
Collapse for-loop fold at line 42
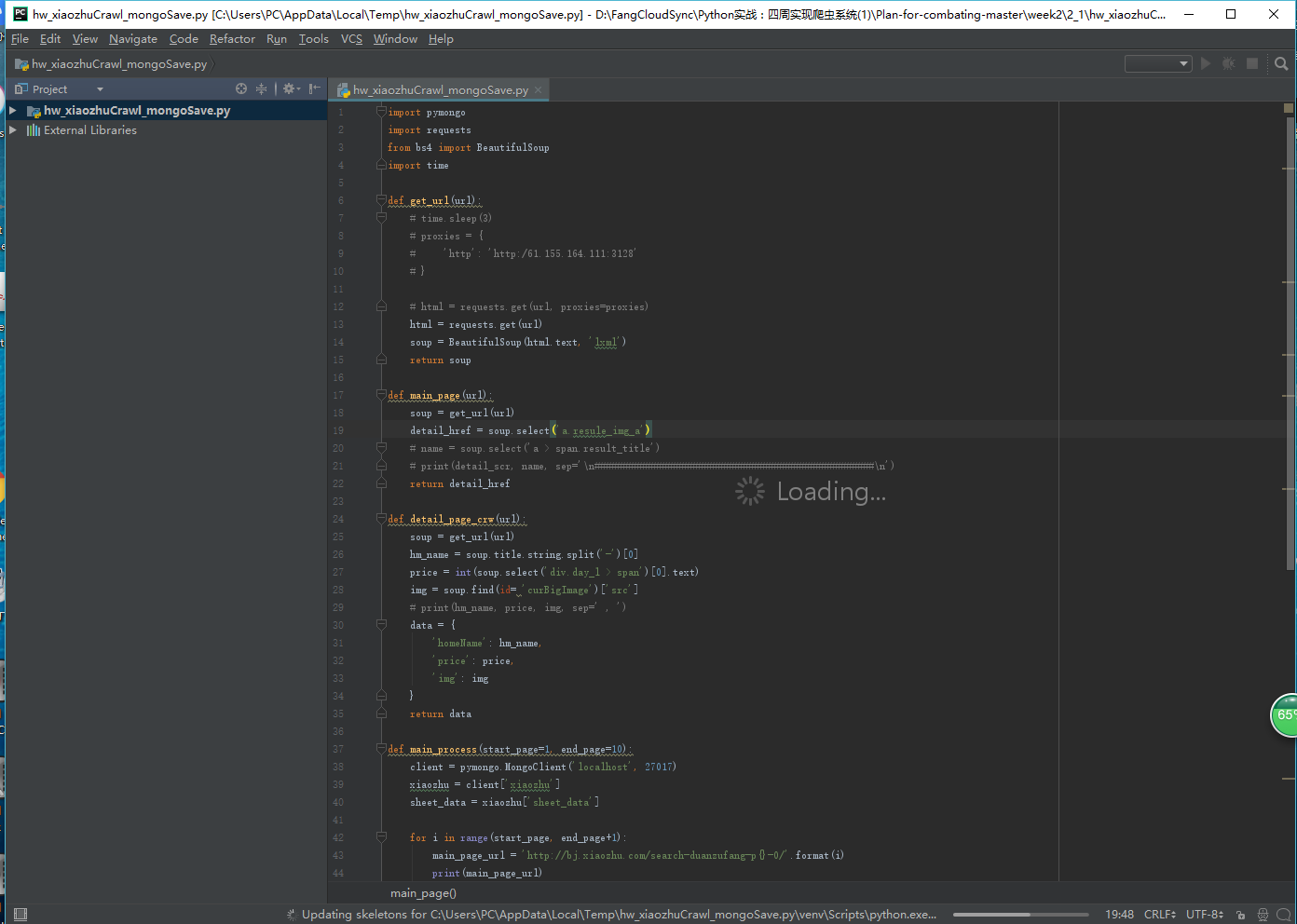click(381, 837)
